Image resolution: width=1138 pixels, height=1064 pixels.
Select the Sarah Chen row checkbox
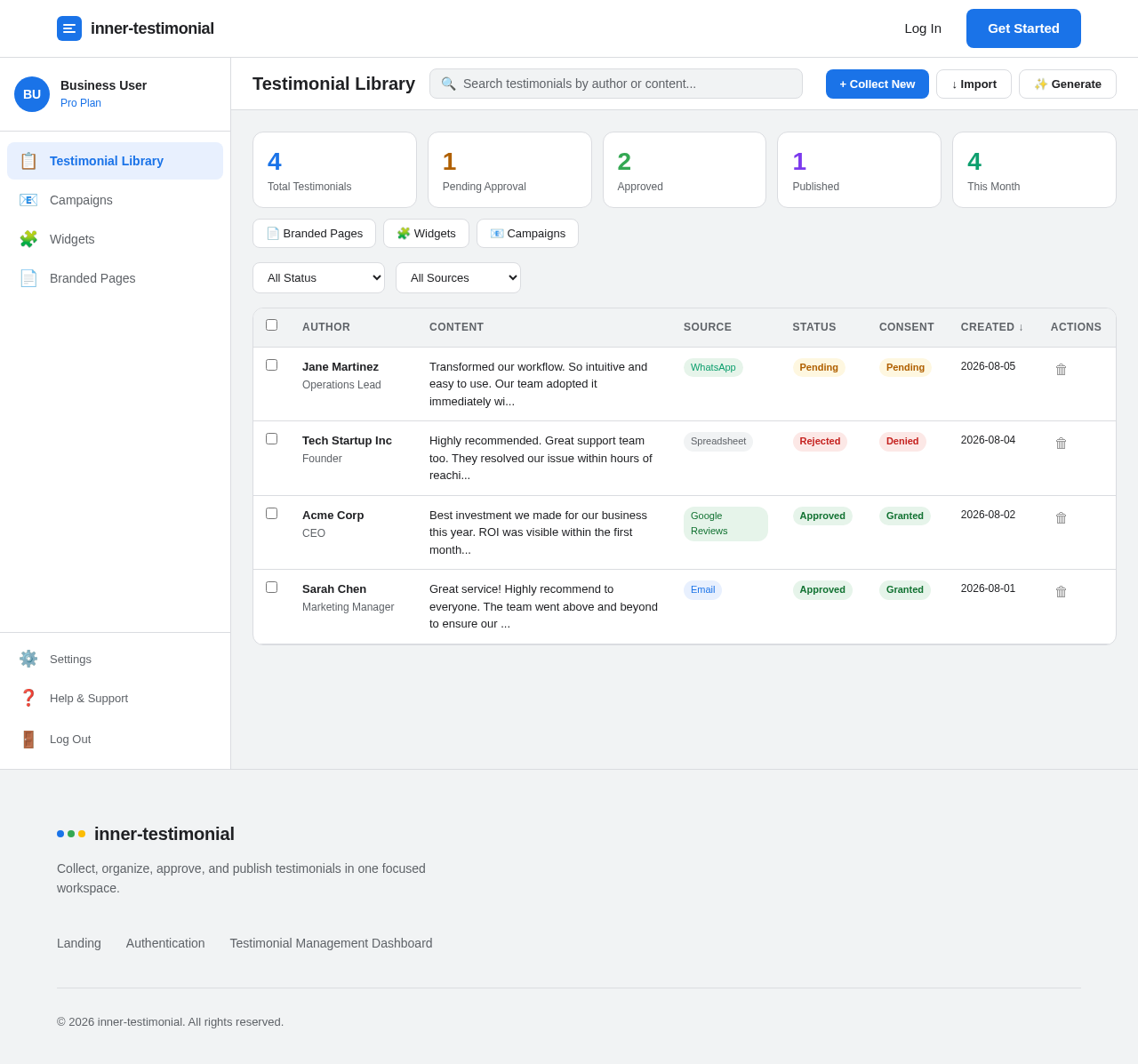click(x=271, y=588)
